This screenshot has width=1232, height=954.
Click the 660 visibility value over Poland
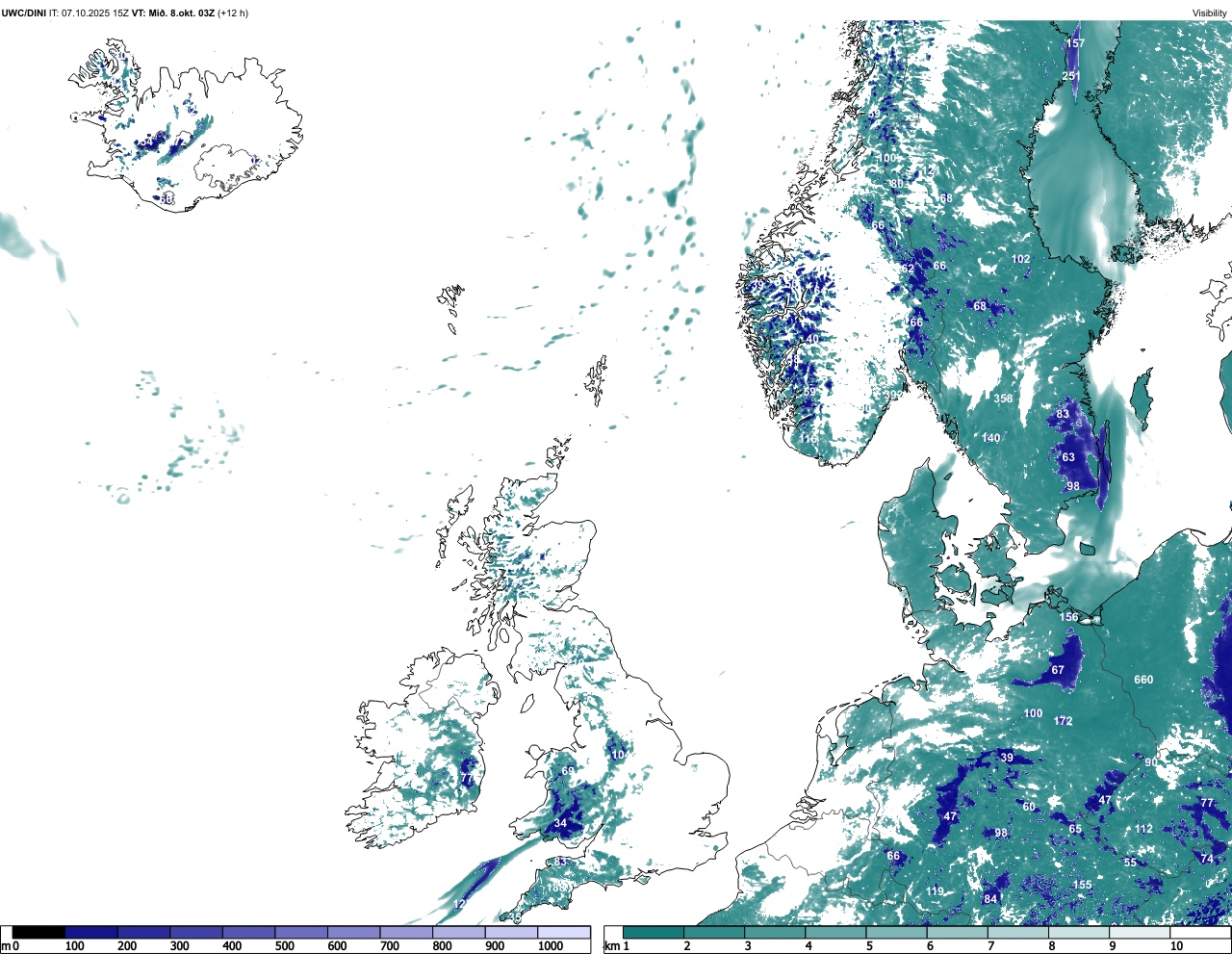click(x=1143, y=680)
